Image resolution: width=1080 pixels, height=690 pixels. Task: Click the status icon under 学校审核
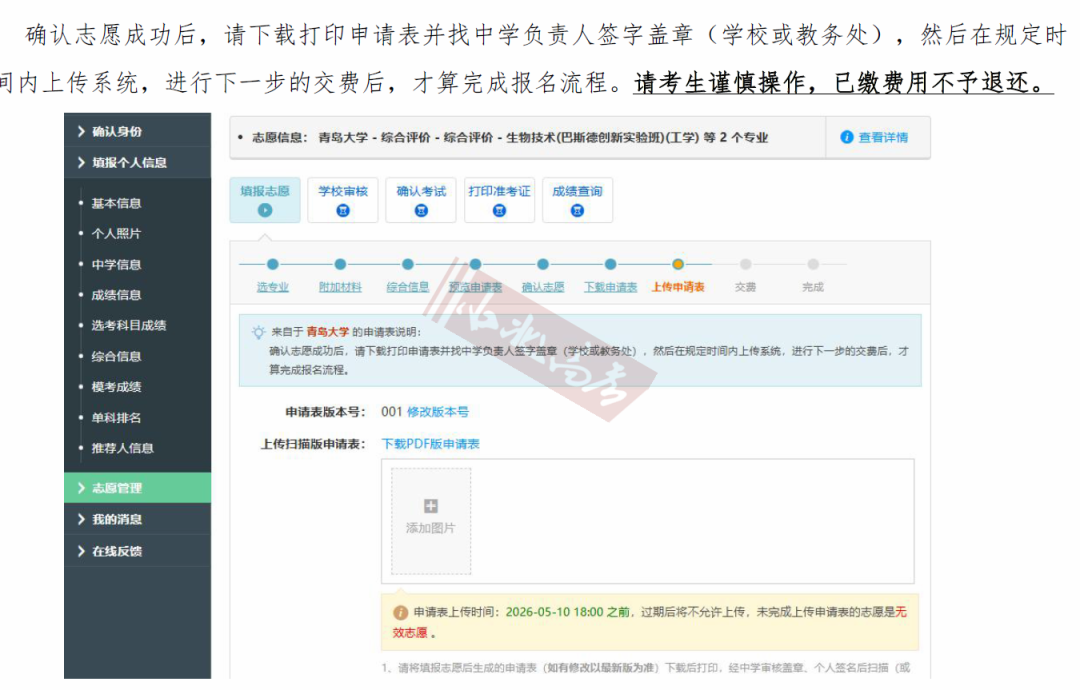pos(342,211)
